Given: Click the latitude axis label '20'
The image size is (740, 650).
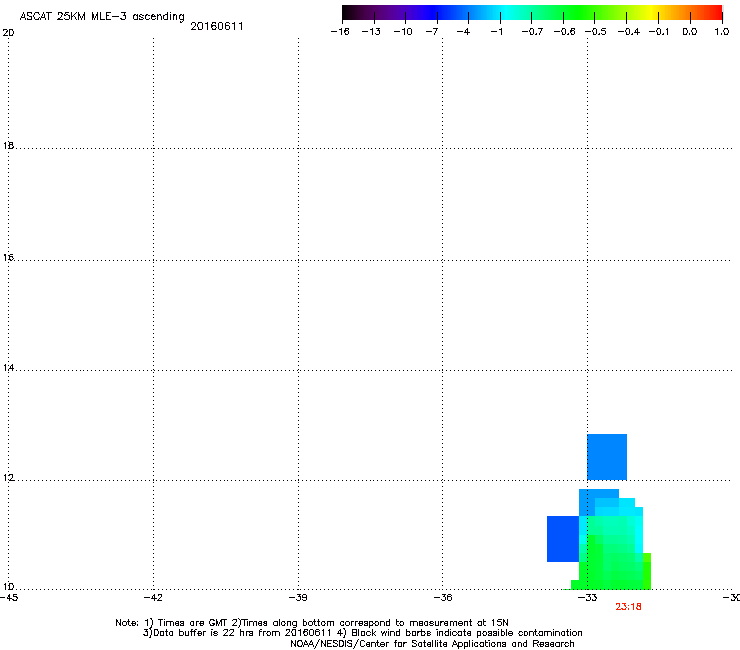Looking at the screenshot, I should [x=8, y=33].
